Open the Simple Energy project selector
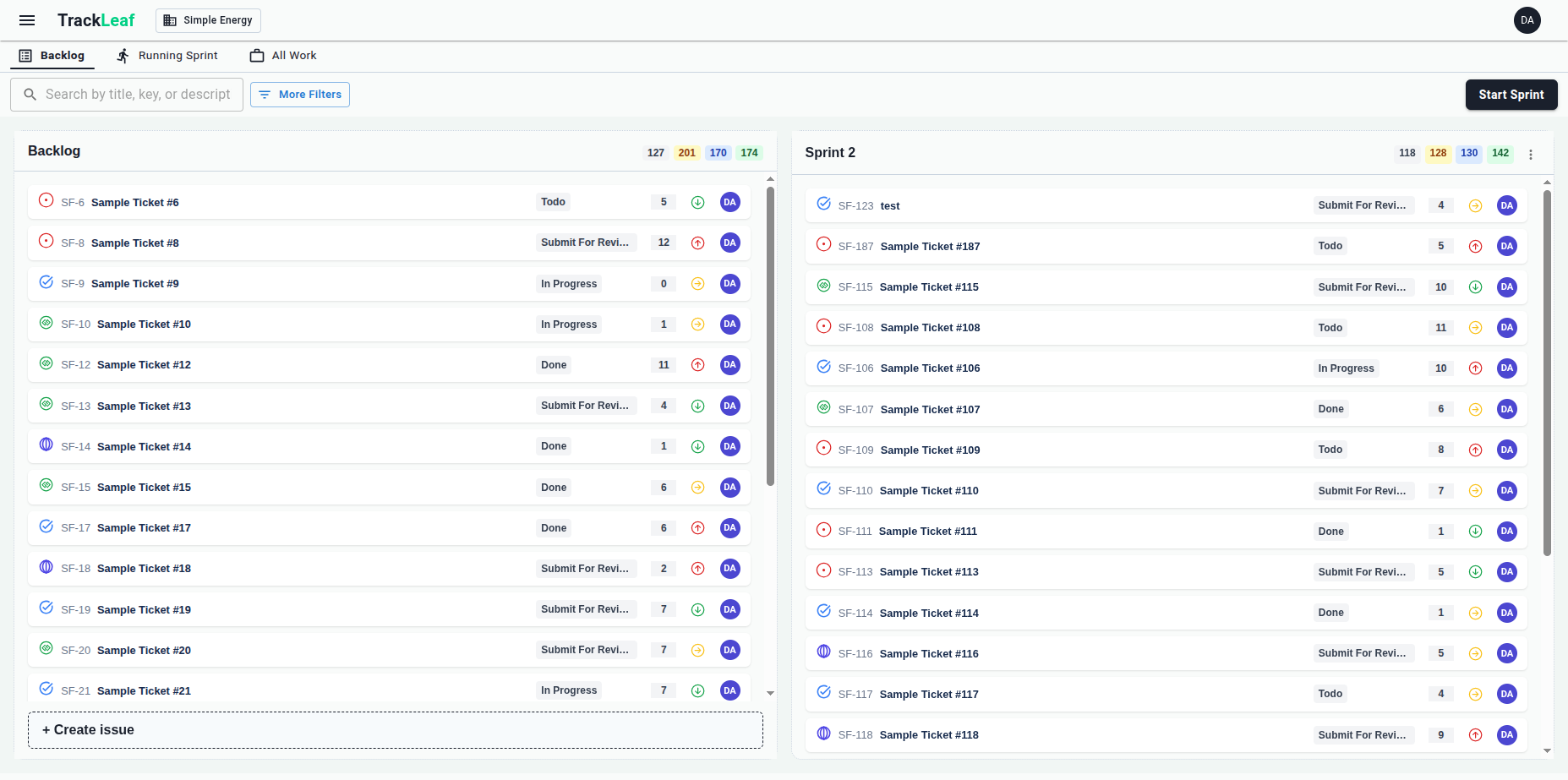 [208, 20]
